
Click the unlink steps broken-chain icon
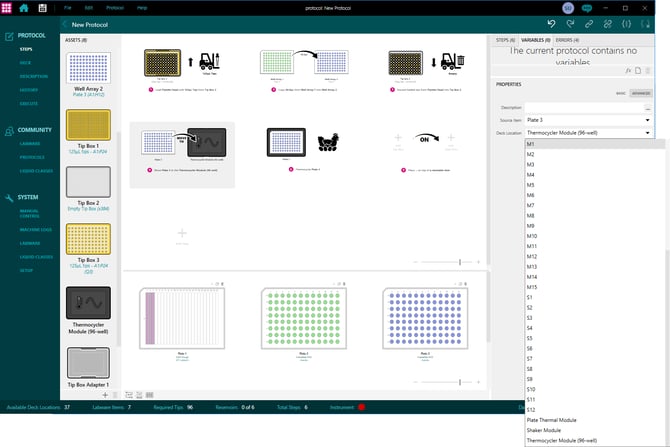coord(608,24)
